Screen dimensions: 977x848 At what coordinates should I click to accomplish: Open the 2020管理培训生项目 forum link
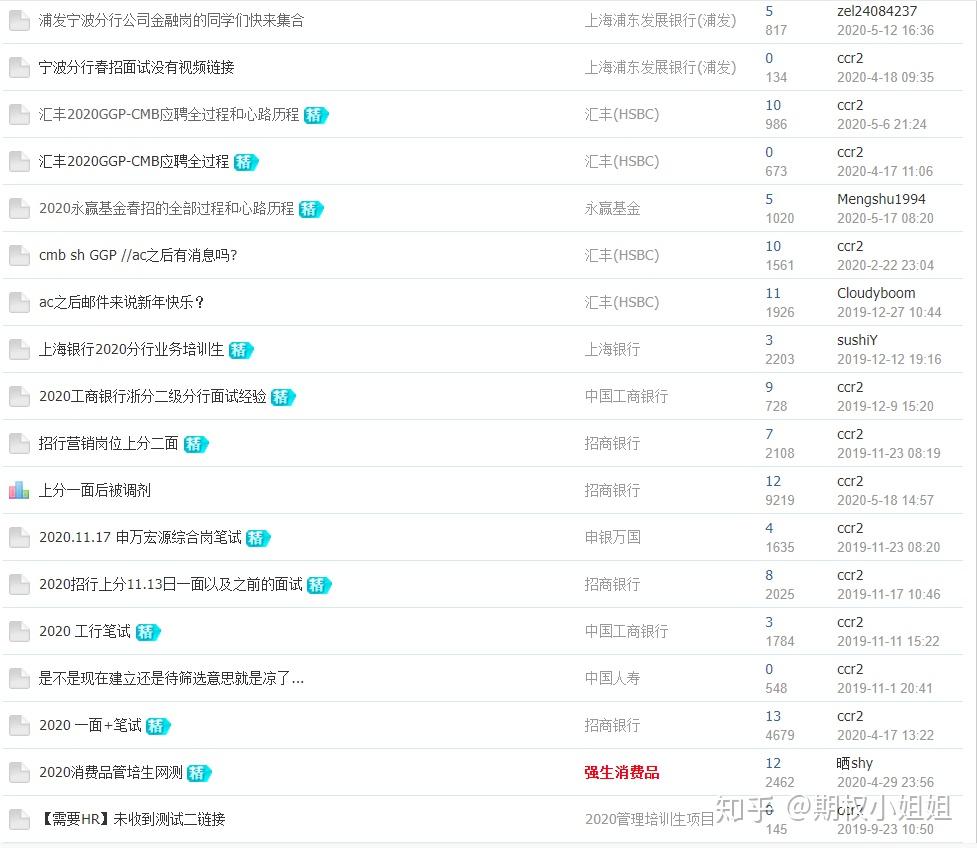coord(649,819)
